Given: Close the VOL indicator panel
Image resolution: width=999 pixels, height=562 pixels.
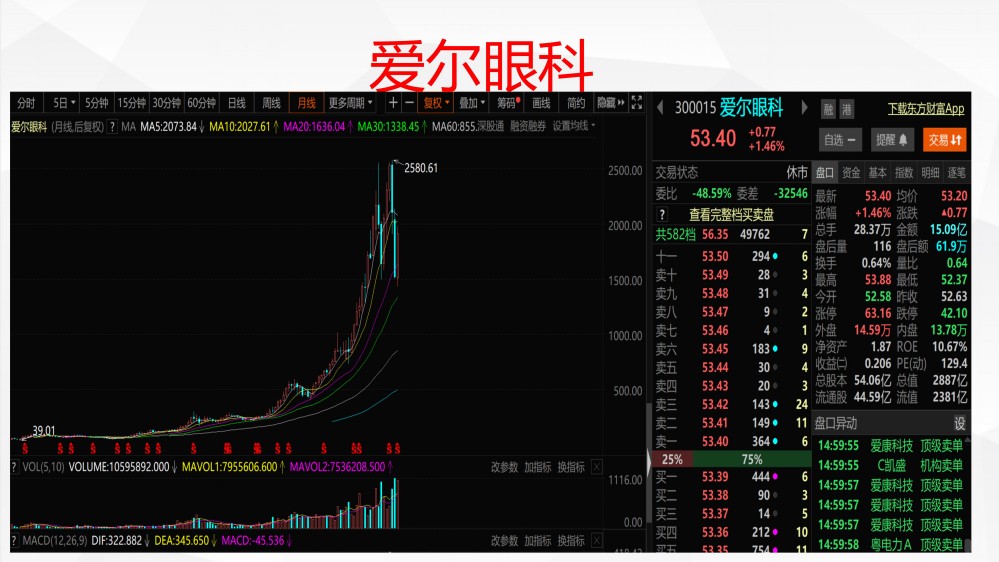Looking at the screenshot, I should click(x=596, y=467).
